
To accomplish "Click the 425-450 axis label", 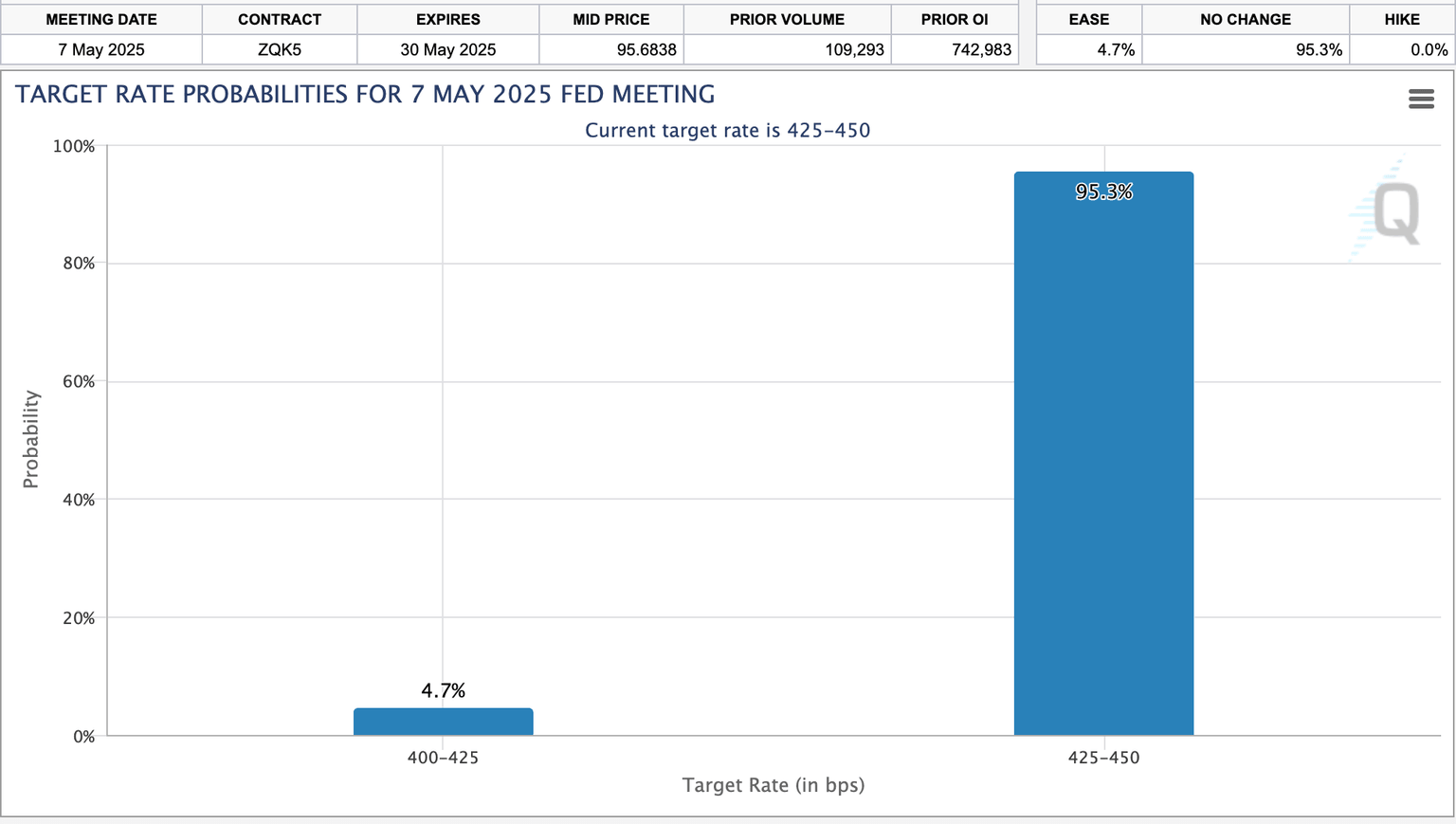I will [x=1103, y=758].
